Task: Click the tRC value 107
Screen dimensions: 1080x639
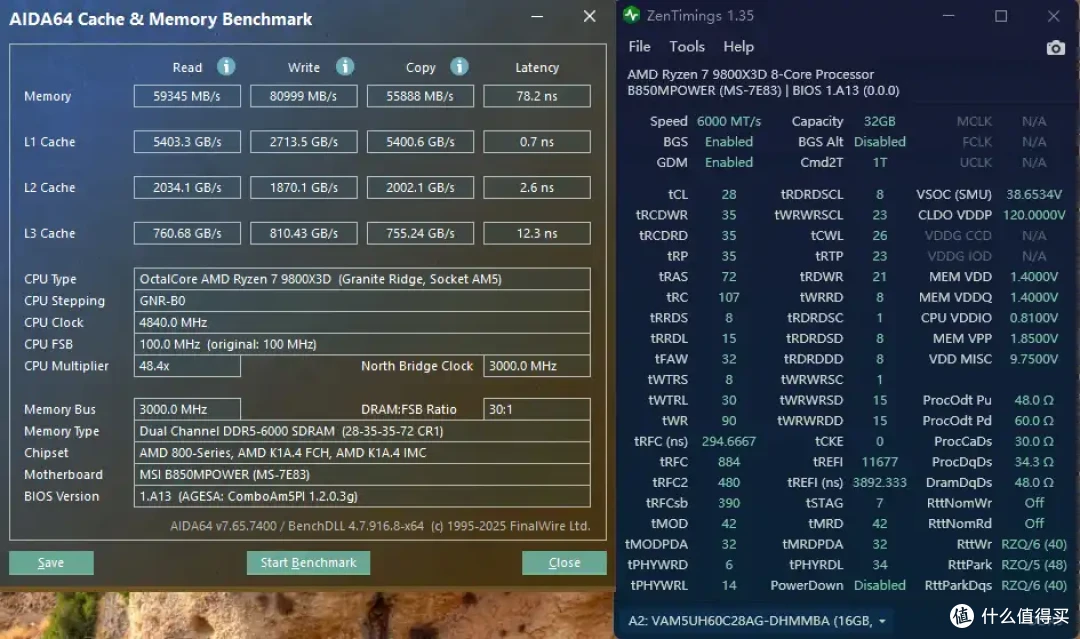Action: pyautogui.click(x=729, y=297)
